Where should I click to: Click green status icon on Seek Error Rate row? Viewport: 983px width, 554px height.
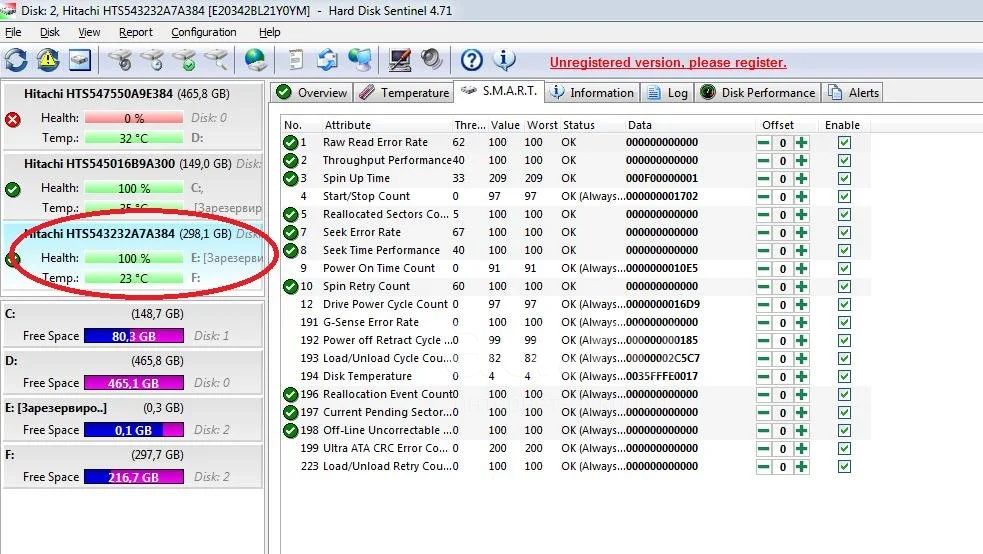(x=290, y=233)
